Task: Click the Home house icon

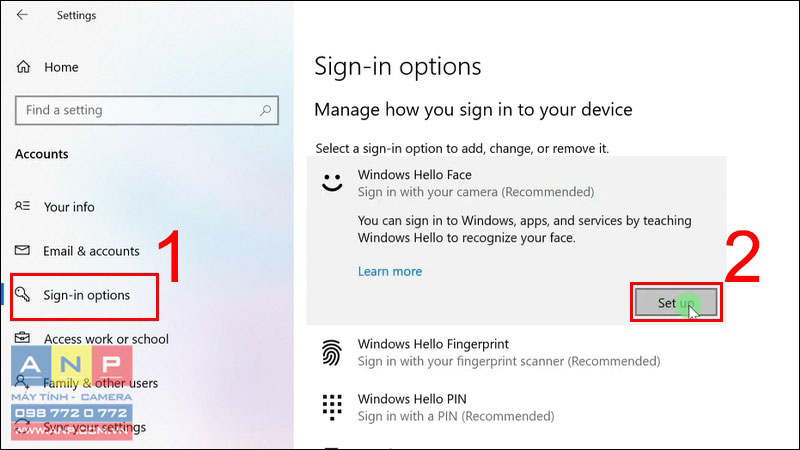Action: click(23, 67)
